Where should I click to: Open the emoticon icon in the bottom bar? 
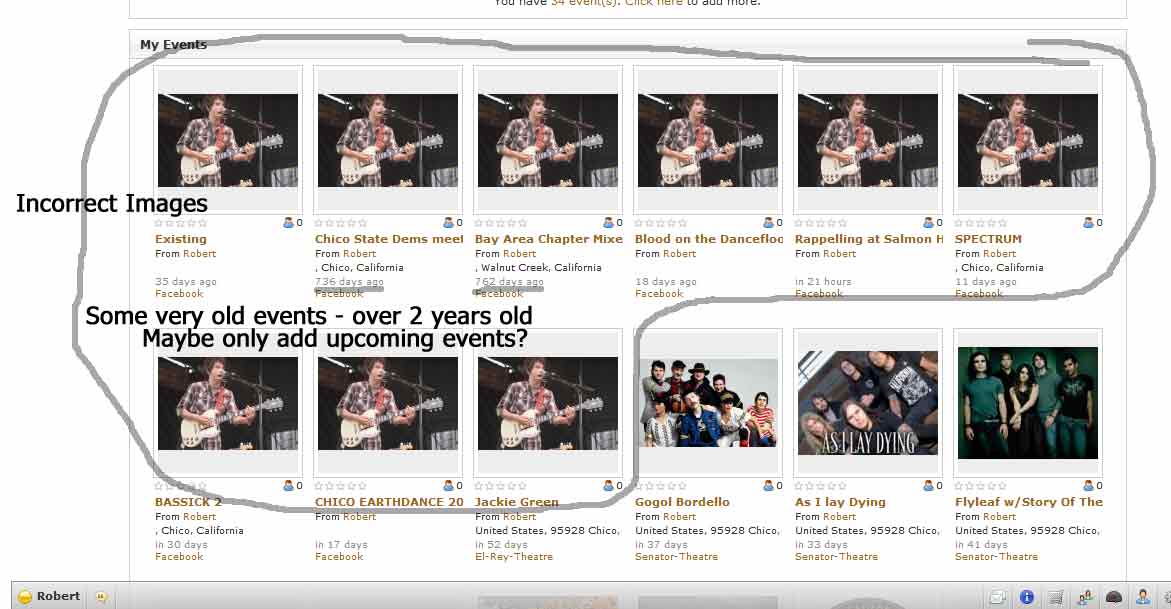coord(101,596)
